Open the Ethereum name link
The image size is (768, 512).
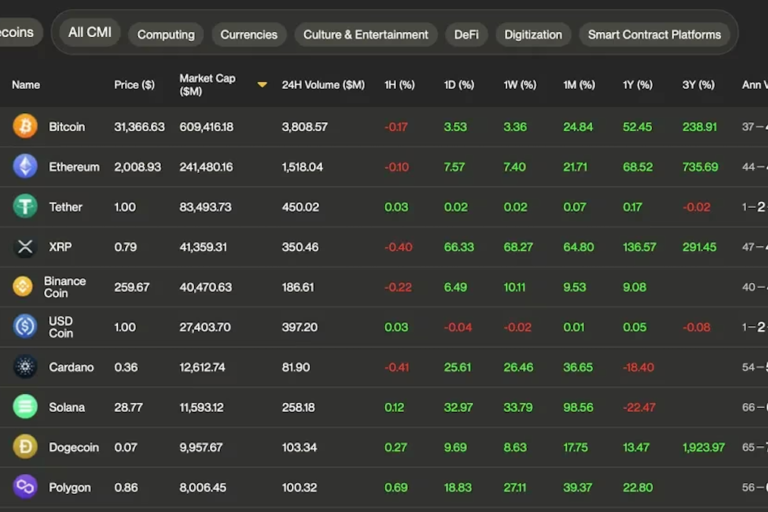(x=74, y=167)
